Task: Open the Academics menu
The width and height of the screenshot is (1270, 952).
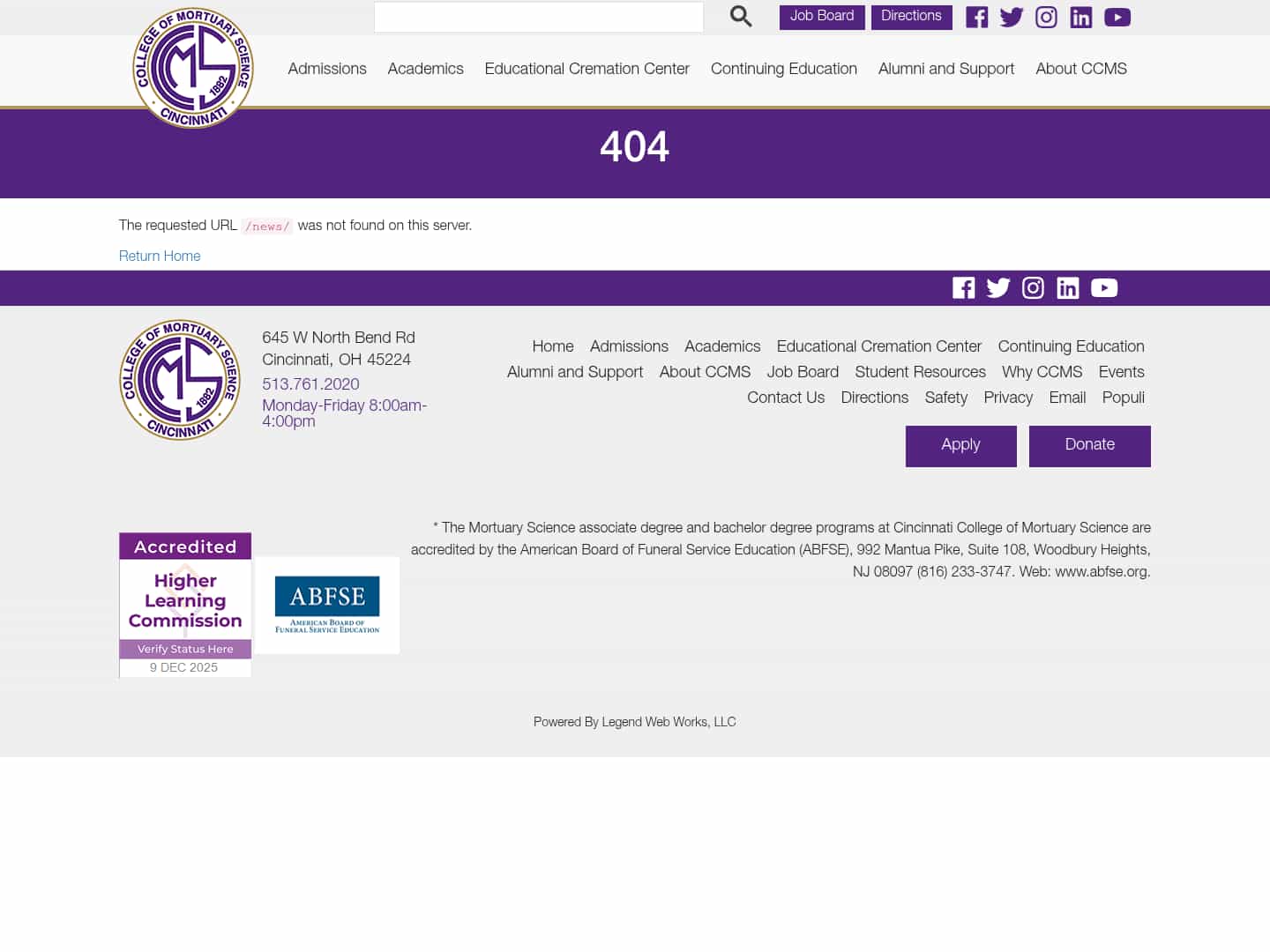Action: pyautogui.click(x=425, y=70)
